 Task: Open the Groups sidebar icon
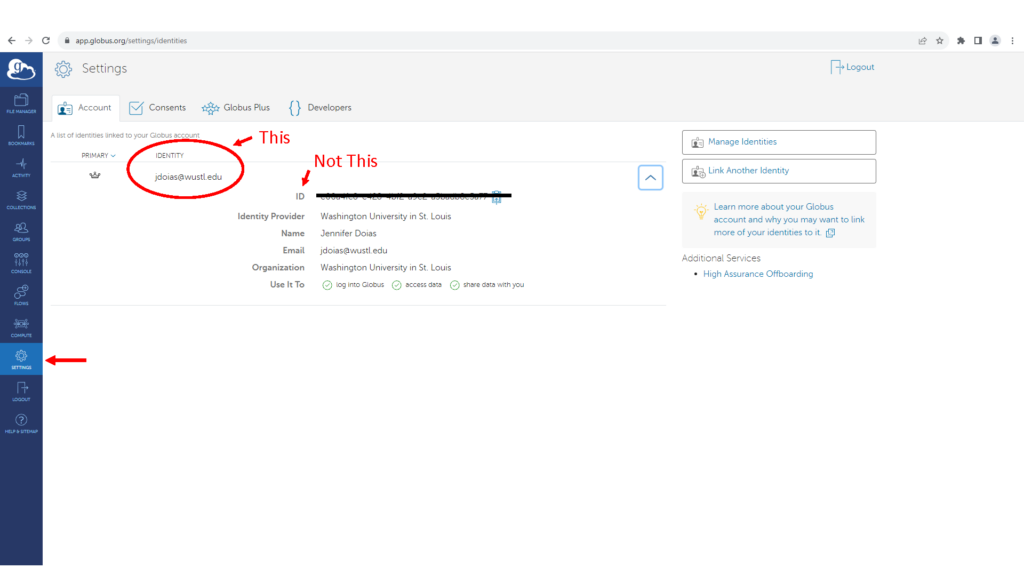pos(21,231)
